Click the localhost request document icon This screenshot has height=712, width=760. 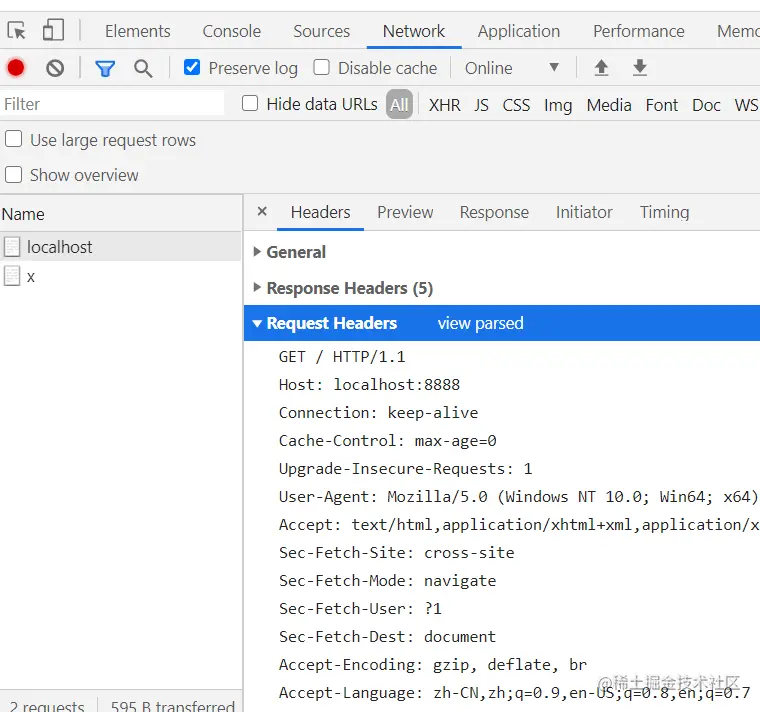[x=12, y=247]
